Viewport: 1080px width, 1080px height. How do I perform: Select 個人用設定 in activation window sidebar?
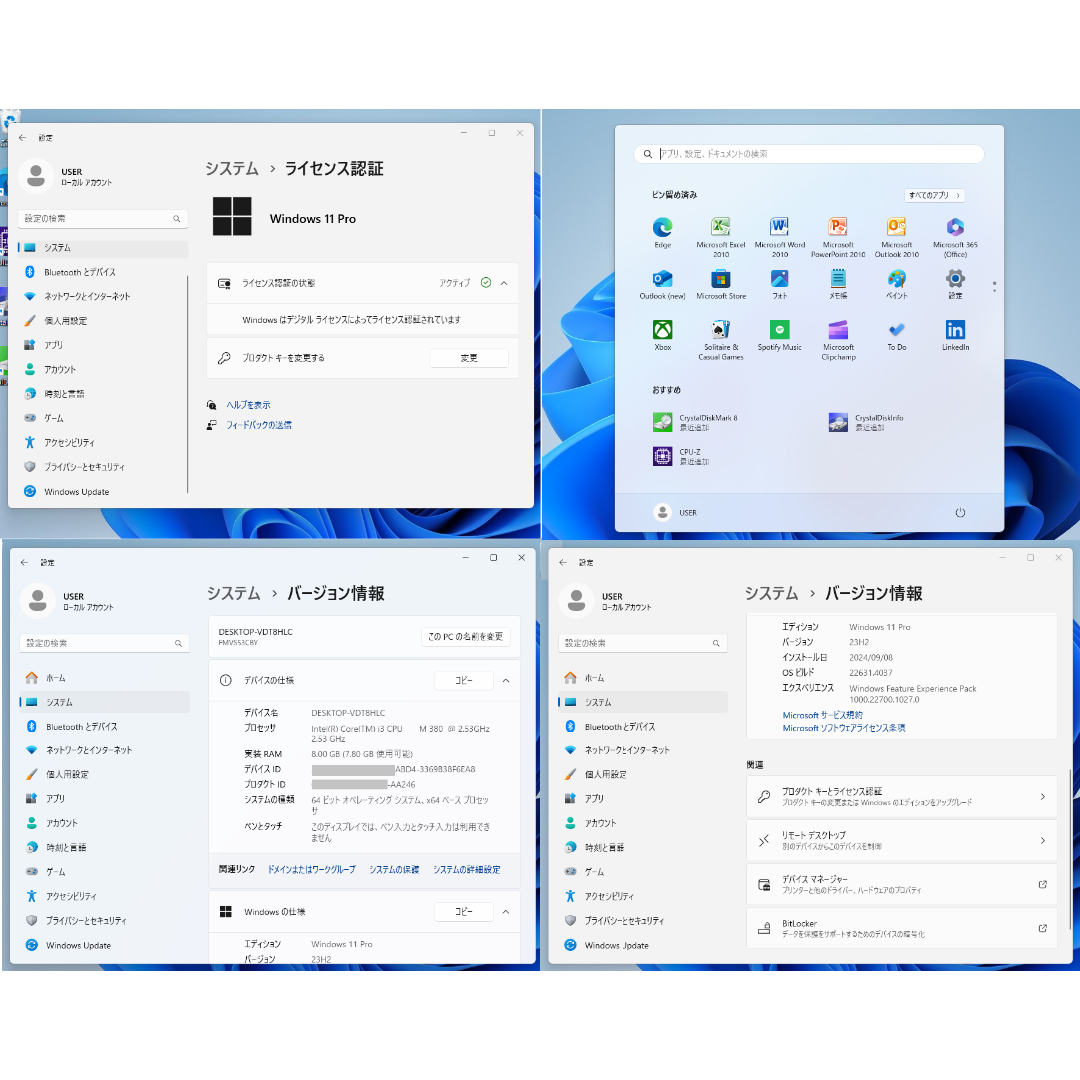pyautogui.click(x=102, y=320)
